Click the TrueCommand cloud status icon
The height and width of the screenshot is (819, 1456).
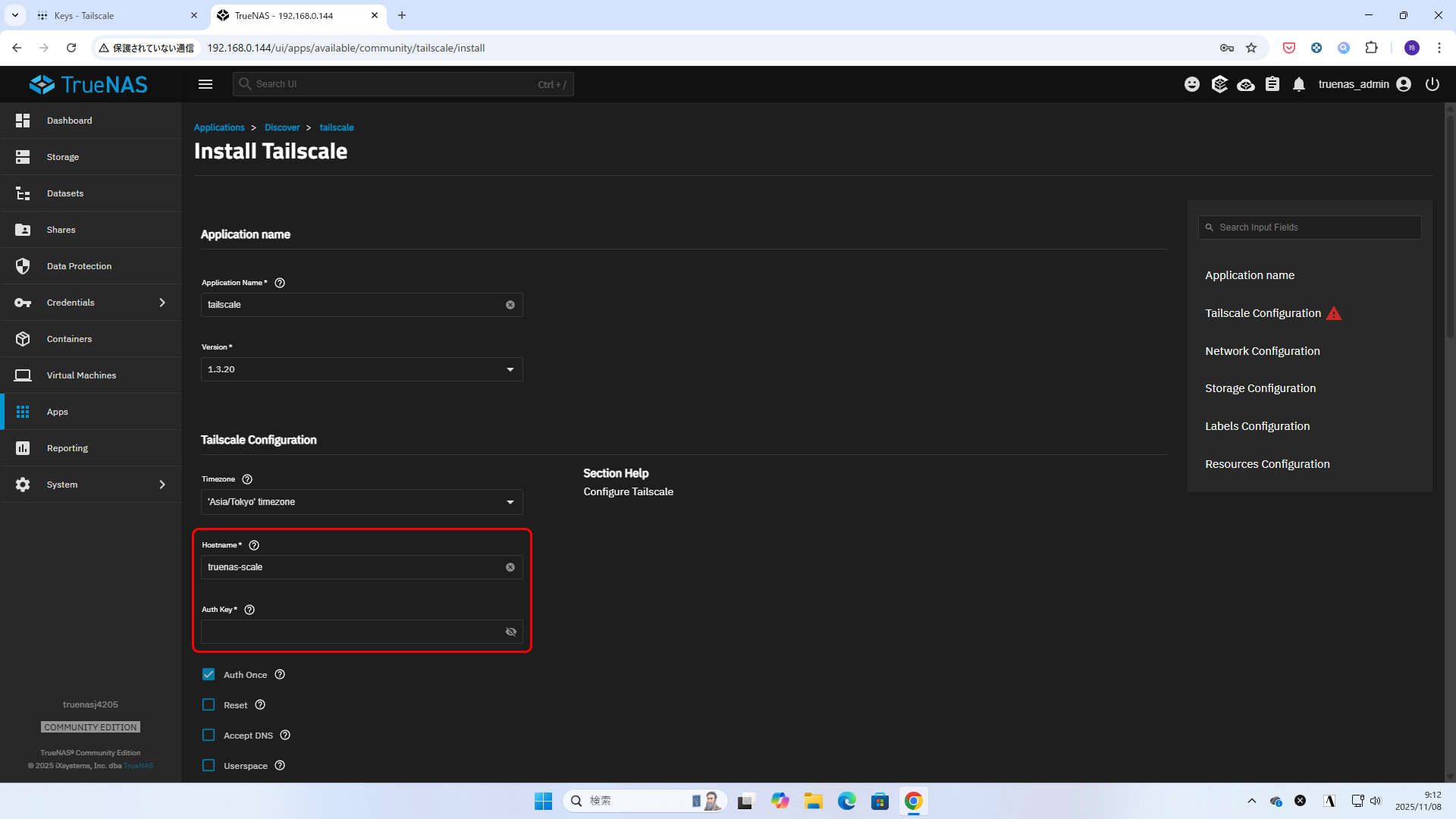click(1245, 84)
